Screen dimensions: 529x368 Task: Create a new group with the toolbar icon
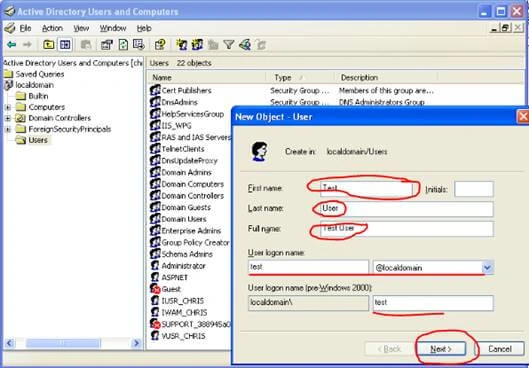tap(197, 45)
